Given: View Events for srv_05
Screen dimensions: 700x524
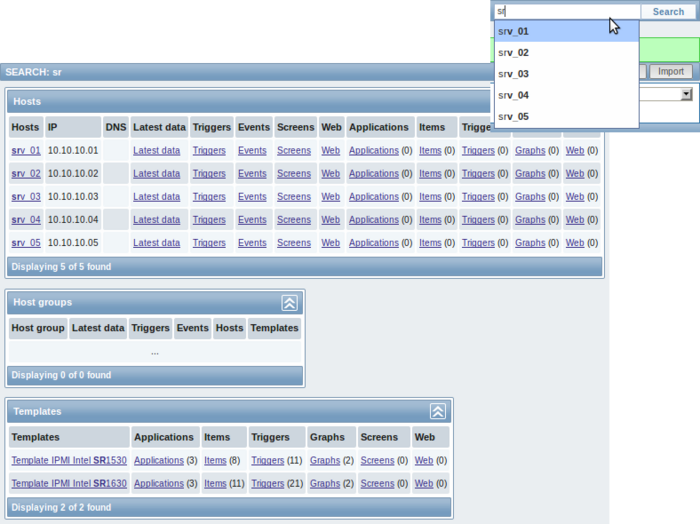Looking at the screenshot, I should coord(252,243).
